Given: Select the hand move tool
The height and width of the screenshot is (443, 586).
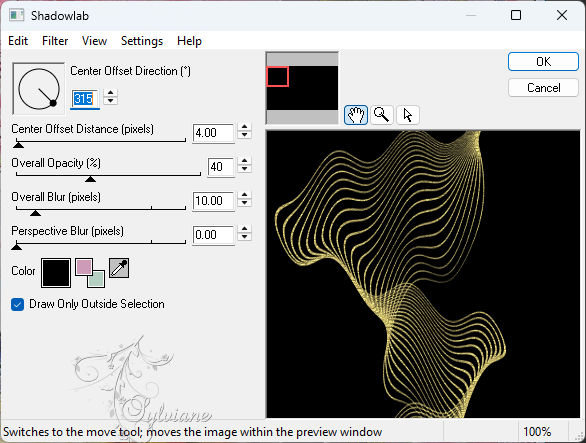Looking at the screenshot, I should pyautogui.click(x=356, y=115).
